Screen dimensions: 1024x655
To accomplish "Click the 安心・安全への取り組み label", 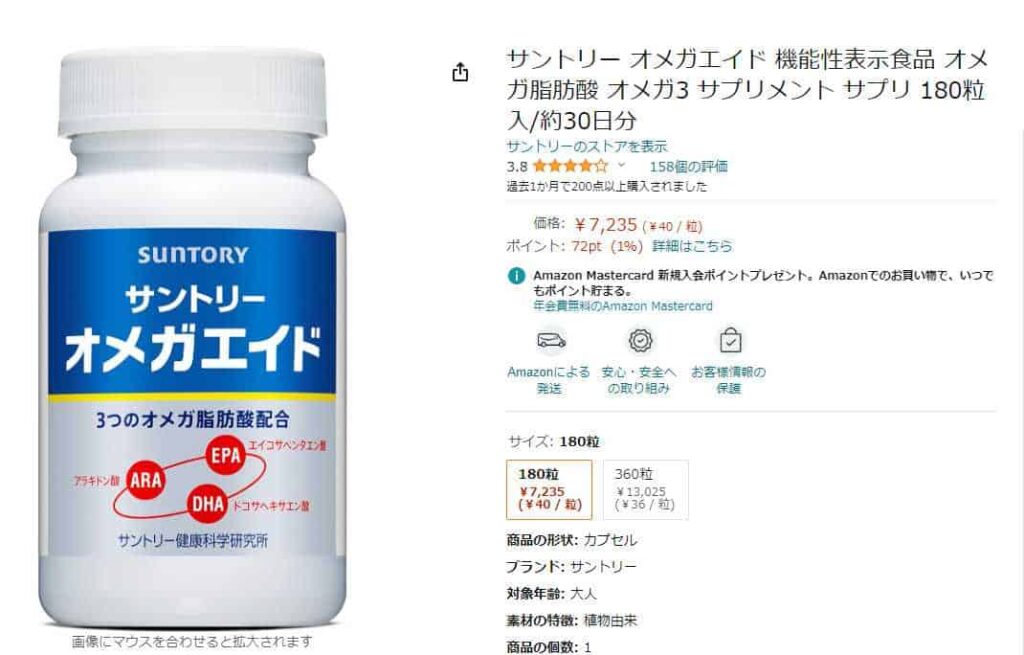I will (639, 380).
